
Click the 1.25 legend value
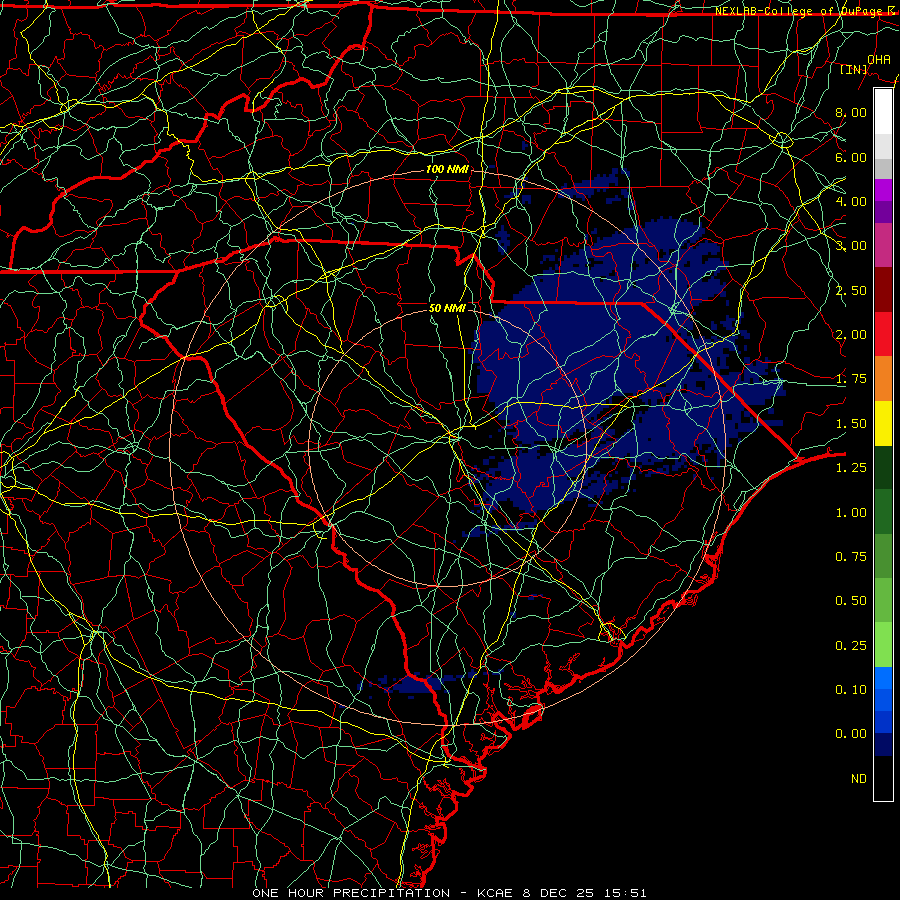[851, 468]
